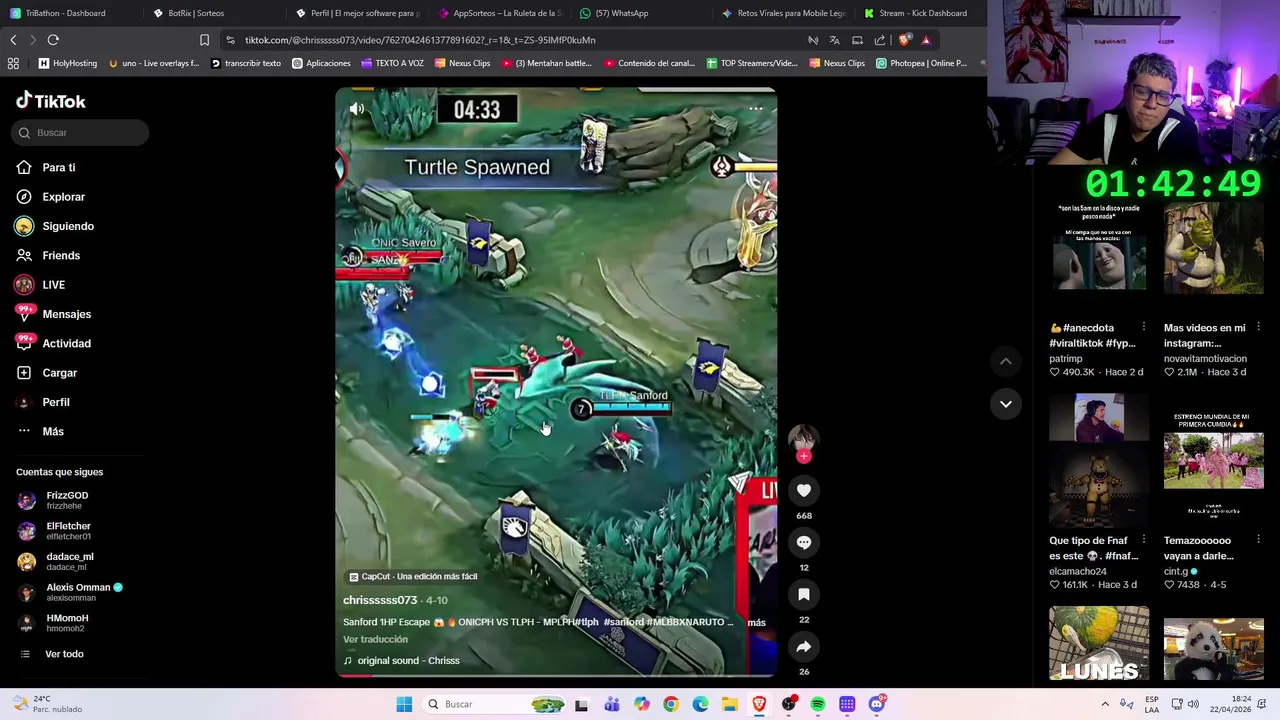
Task: Open options for 'Que tipo de Fnaf' video
Action: click(x=1142, y=540)
